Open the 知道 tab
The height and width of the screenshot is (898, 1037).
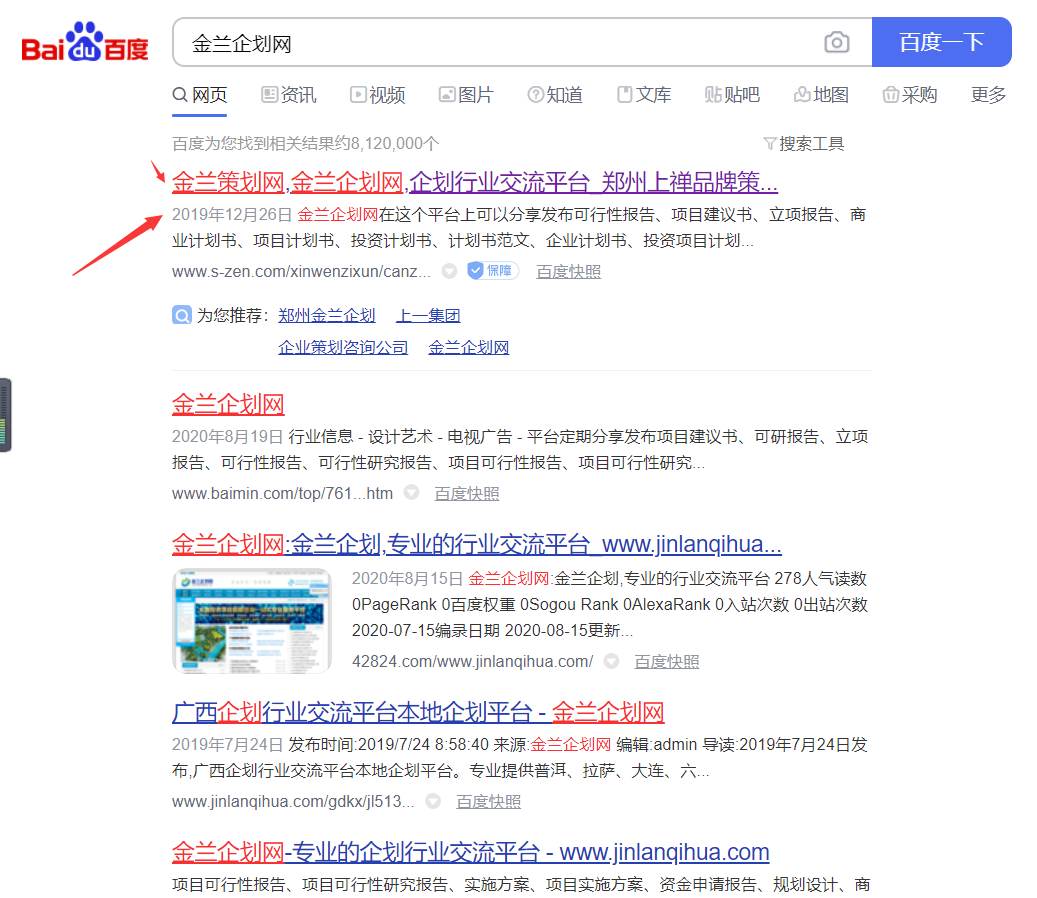coord(555,95)
